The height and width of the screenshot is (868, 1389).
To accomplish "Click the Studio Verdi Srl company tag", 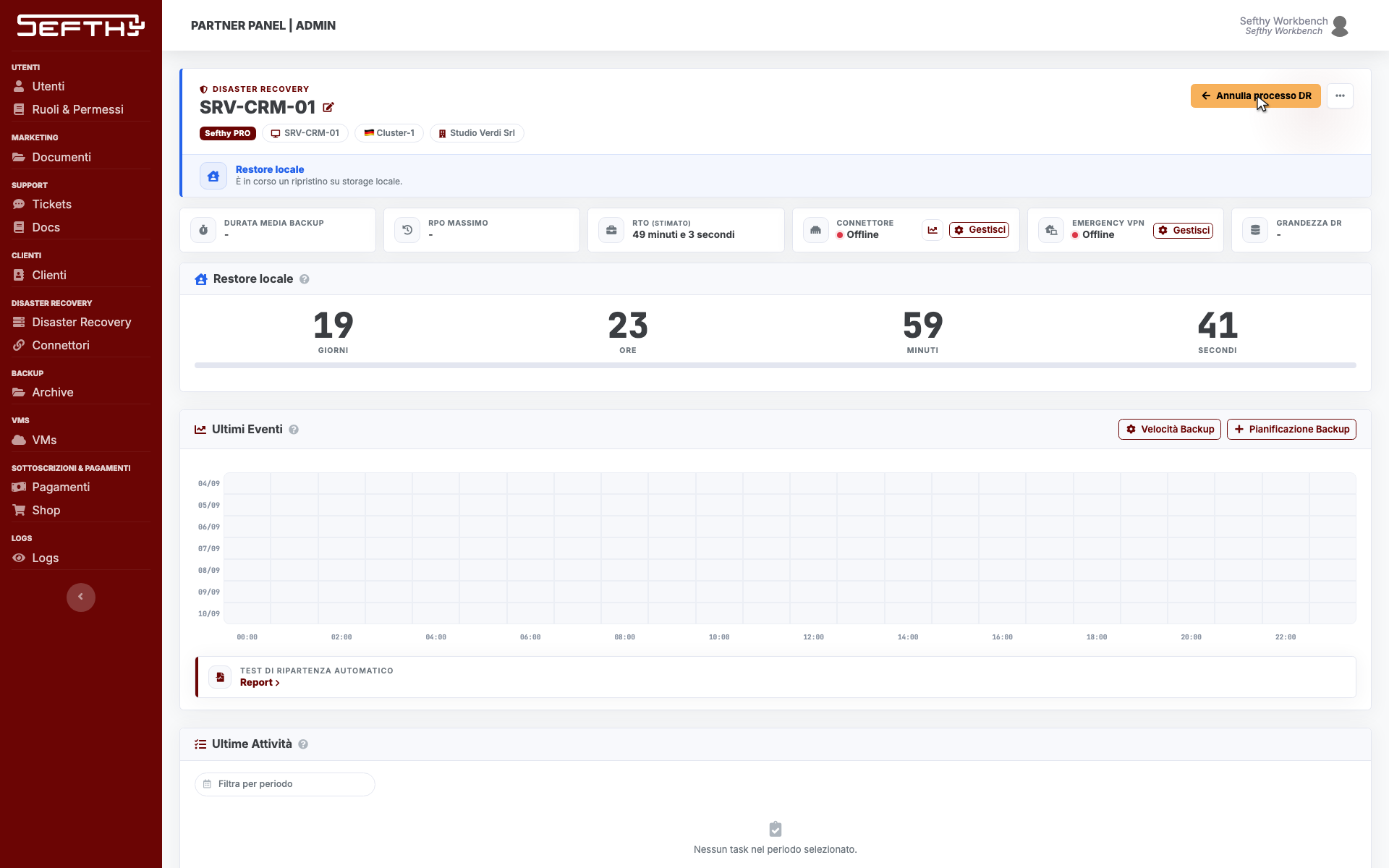I will tap(477, 133).
